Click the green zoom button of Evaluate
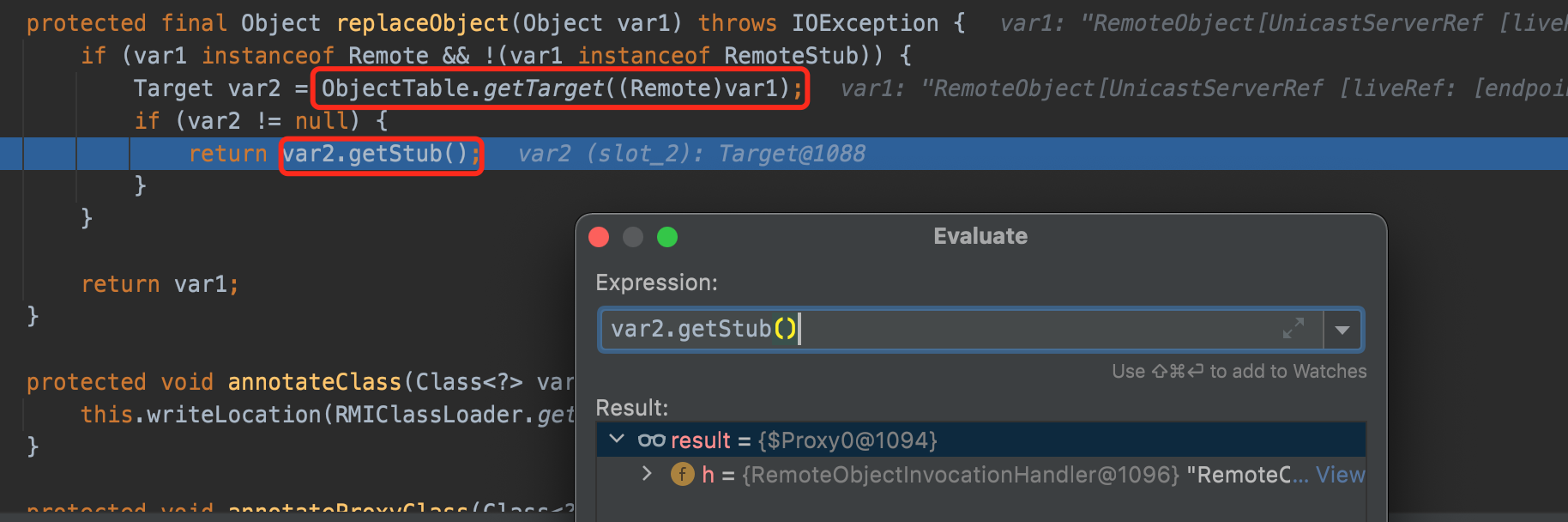Image resolution: width=1568 pixels, height=522 pixels. click(x=667, y=237)
